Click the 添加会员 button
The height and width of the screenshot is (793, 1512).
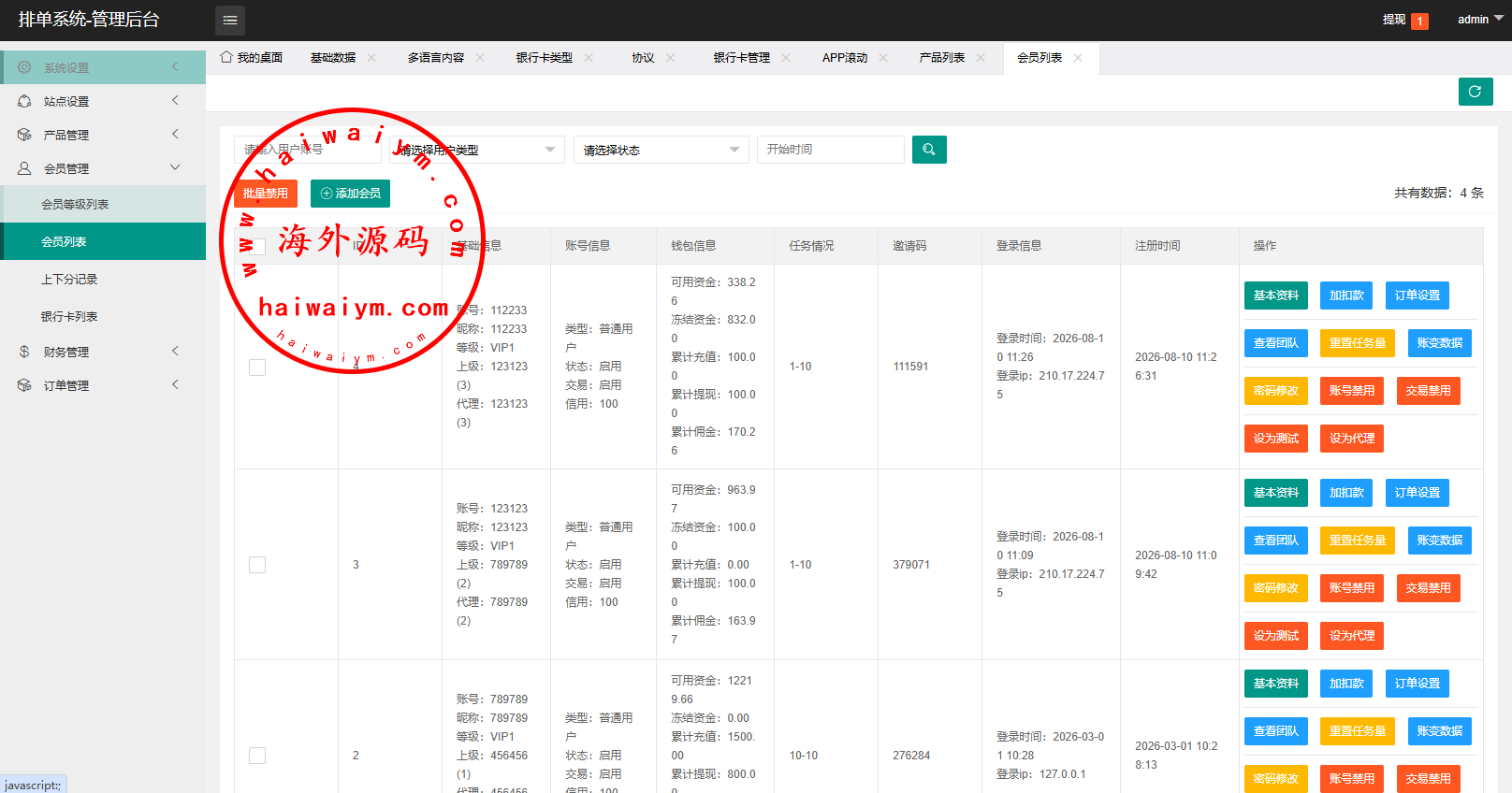coord(350,194)
